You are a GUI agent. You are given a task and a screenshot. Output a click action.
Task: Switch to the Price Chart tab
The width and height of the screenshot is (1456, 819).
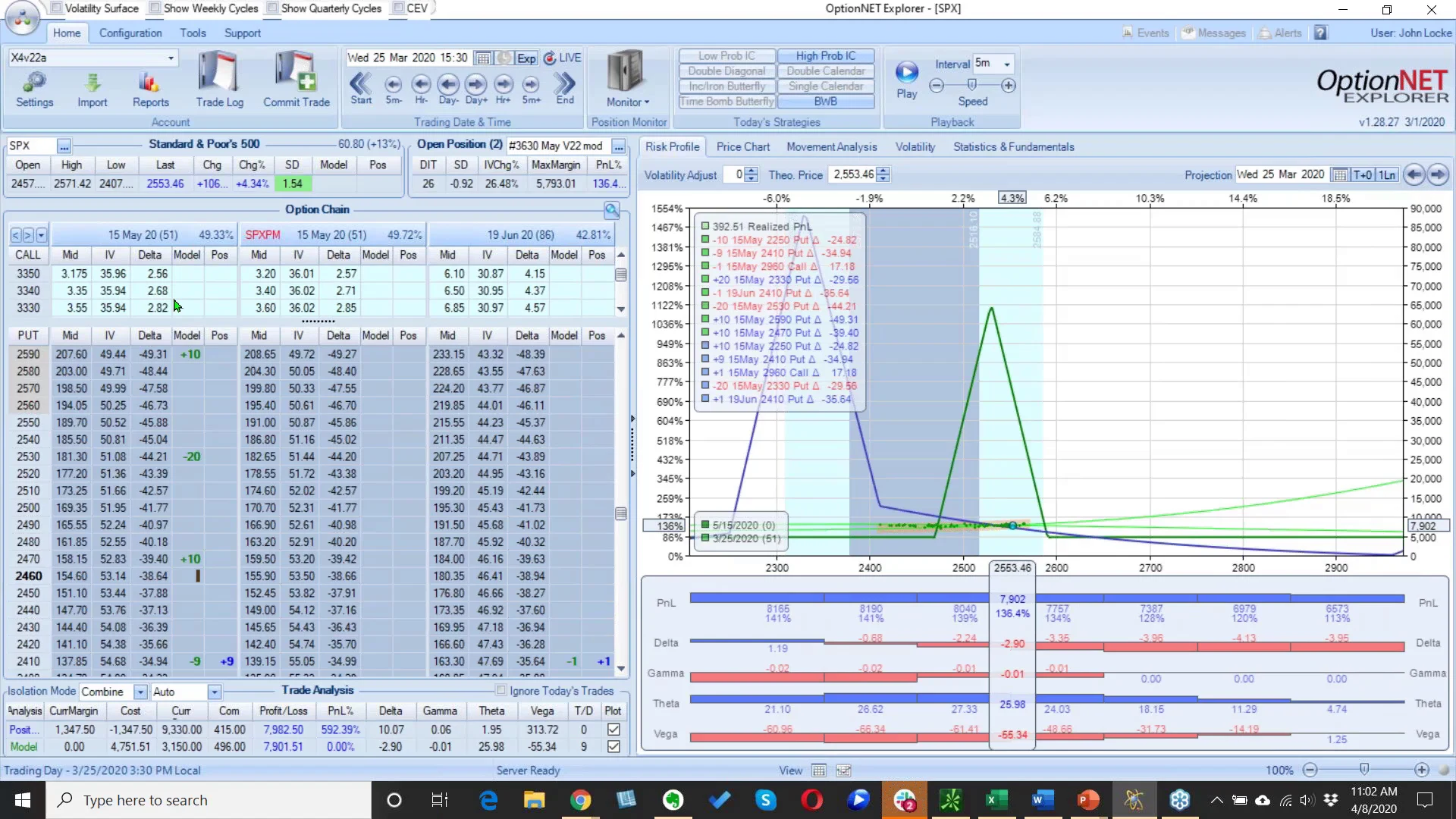[x=742, y=147]
